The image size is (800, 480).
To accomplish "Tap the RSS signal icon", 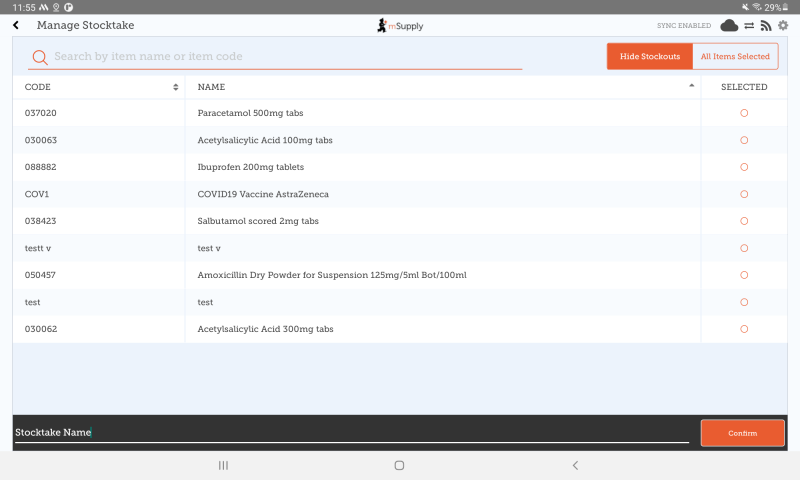I will click(766, 25).
